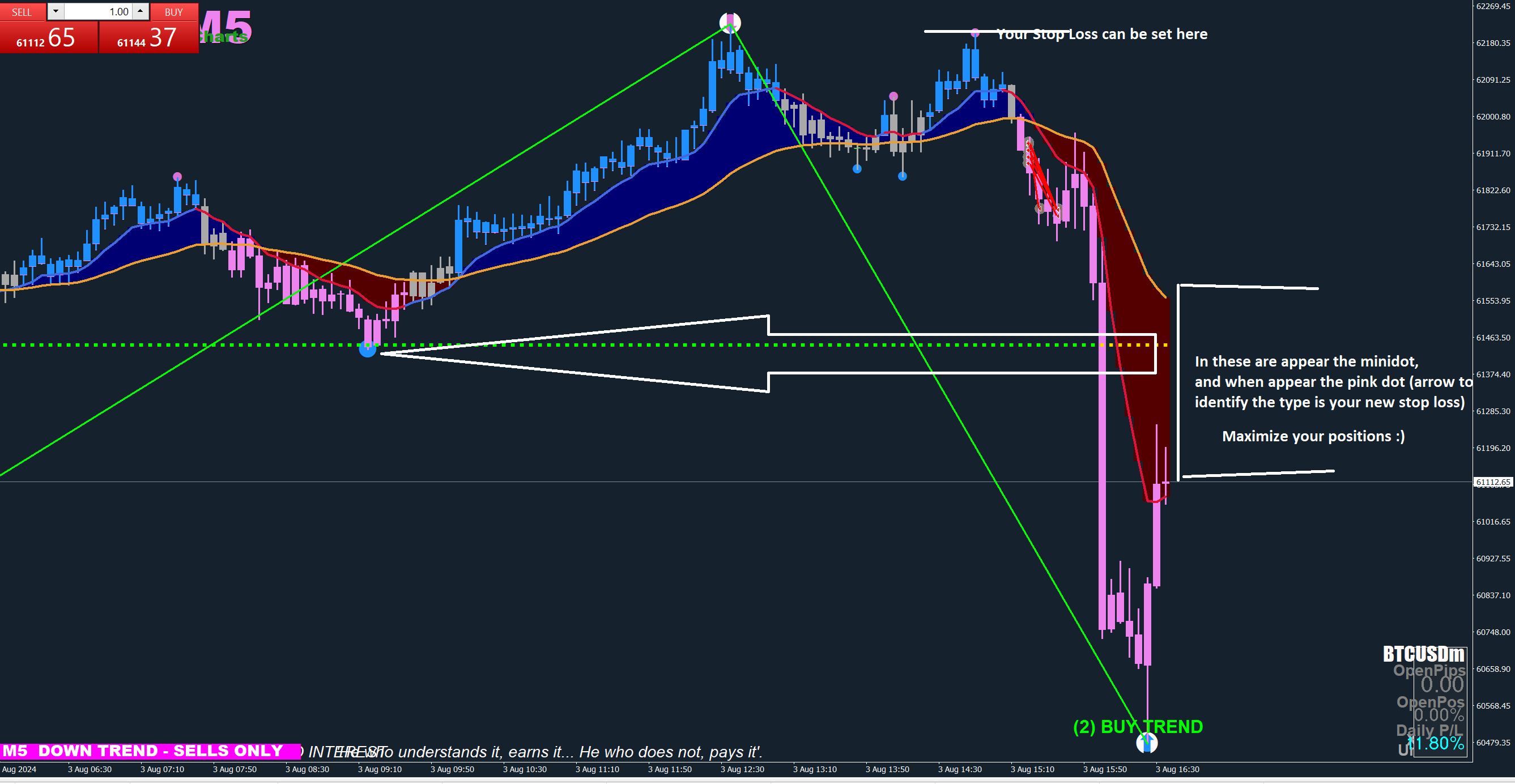Select the large blue dot on dotted line
The image size is (1515, 784).
click(368, 350)
